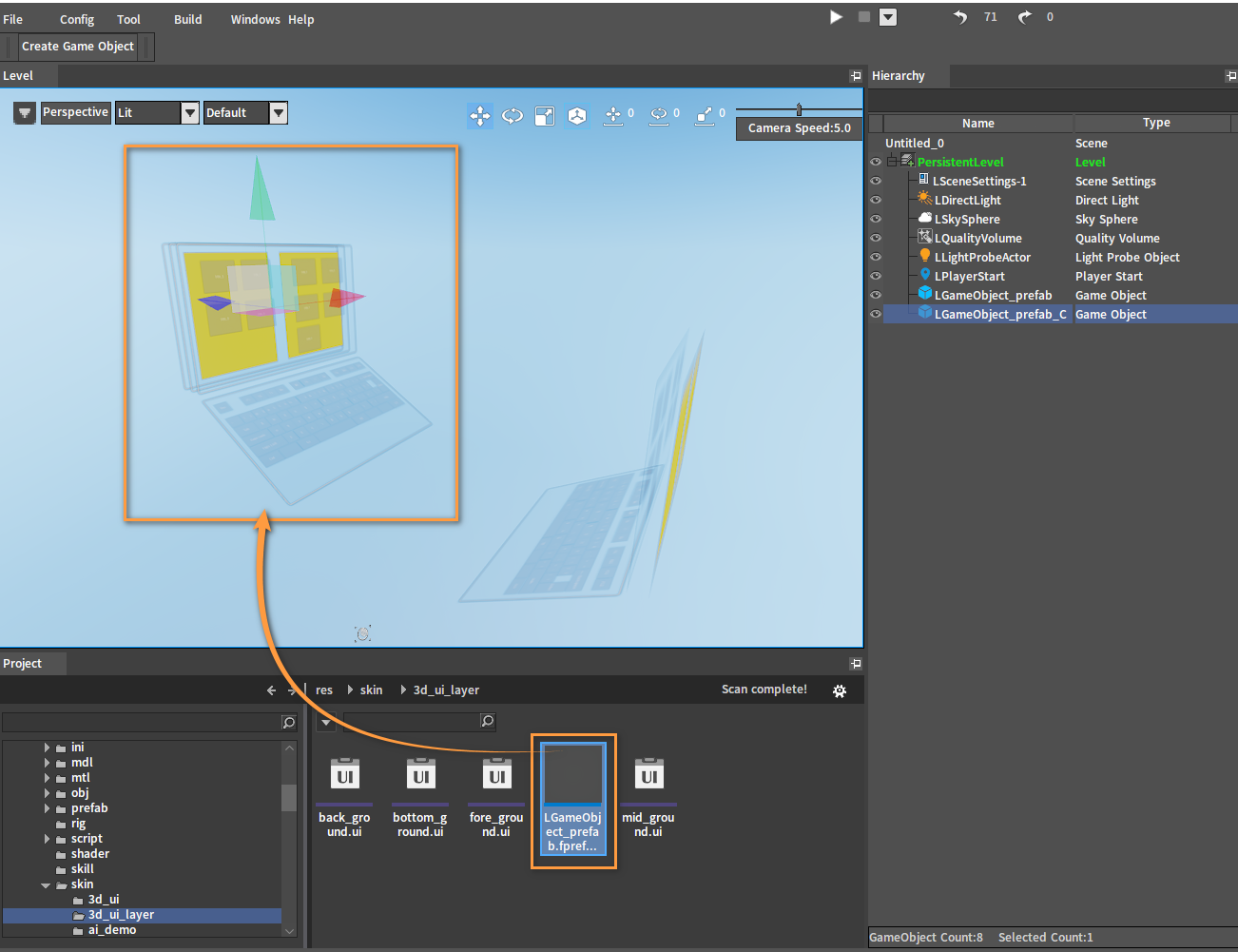Screen dimensions: 1238x952
Task: Expand the mdl folder
Action: pos(47,763)
